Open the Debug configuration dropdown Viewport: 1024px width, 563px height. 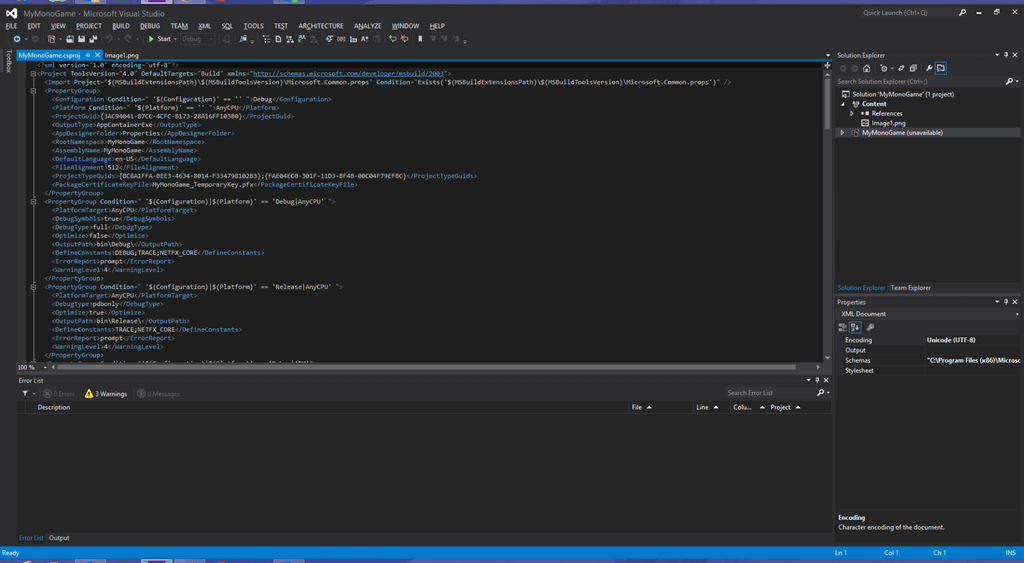[x=197, y=39]
